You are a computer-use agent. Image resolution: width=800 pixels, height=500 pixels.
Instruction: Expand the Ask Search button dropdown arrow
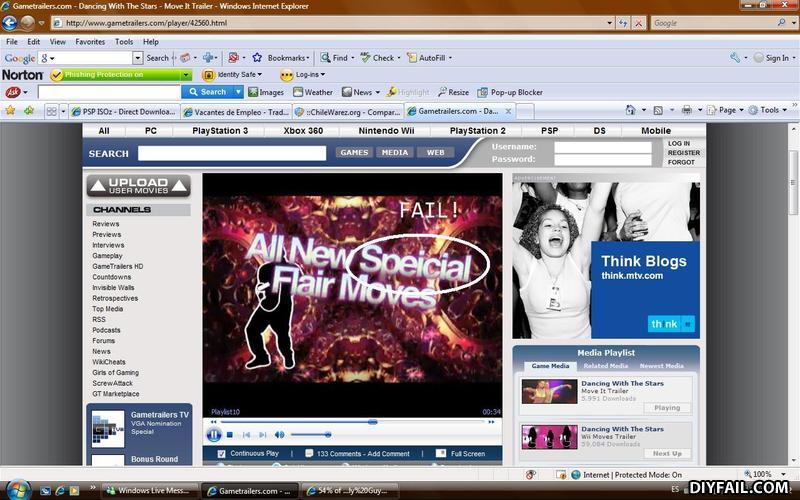coord(238,92)
